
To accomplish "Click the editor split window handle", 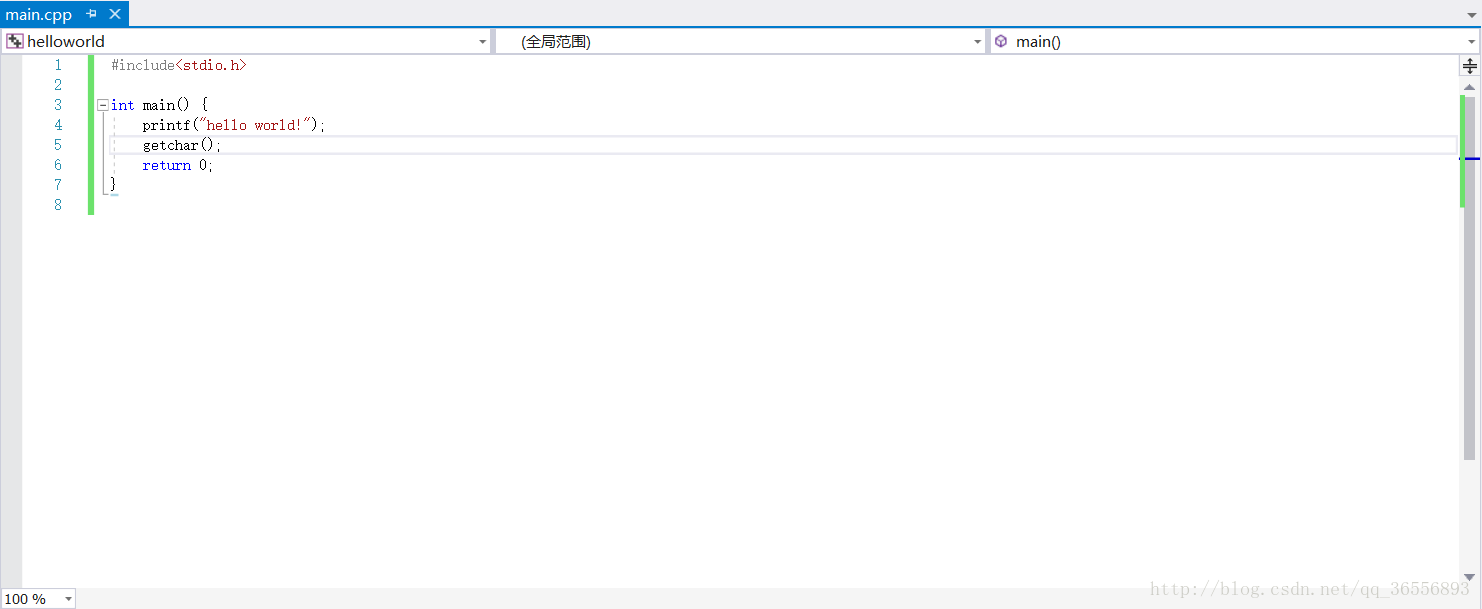I will point(1470,66).
